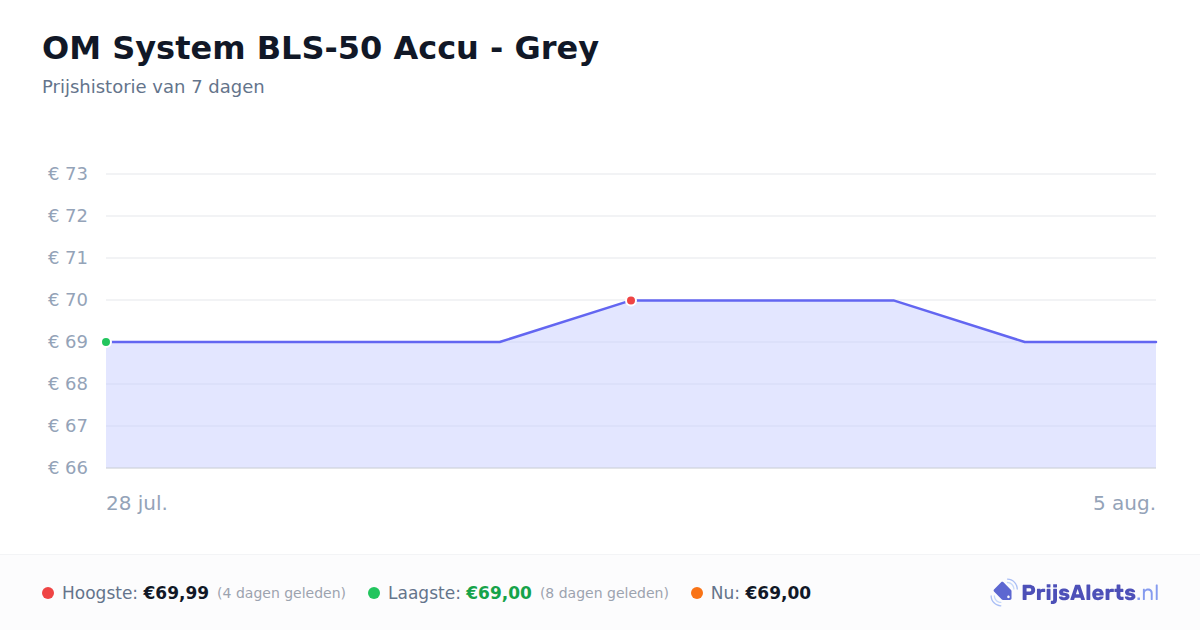
Task: Click the PrijsAlerts price tag logo icon
Action: (x=1003, y=593)
